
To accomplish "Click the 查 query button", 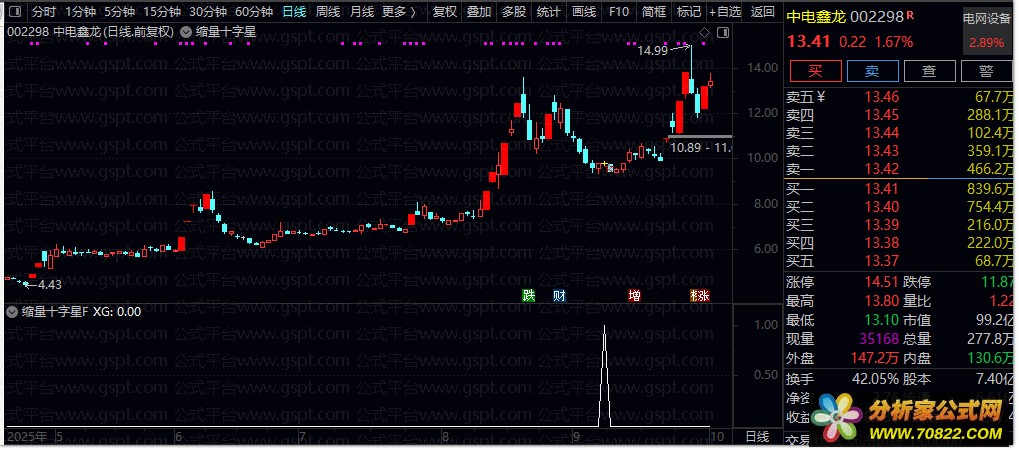I will 929,71.
